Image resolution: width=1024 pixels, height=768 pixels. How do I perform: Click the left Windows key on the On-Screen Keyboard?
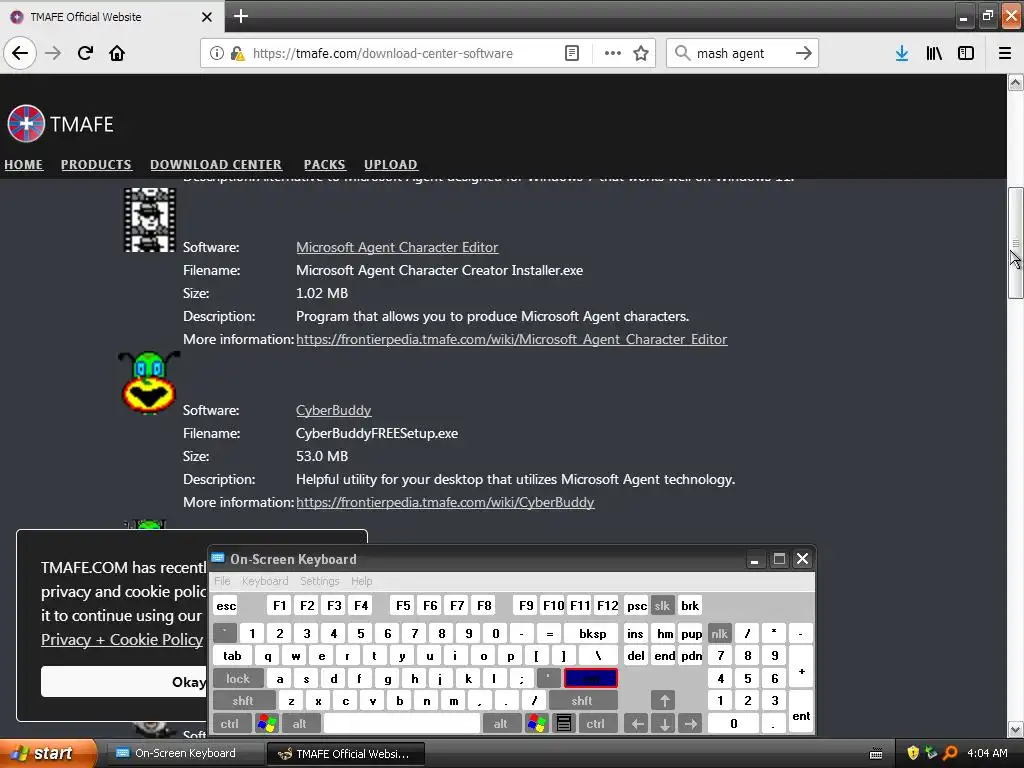[x=266, y=724]
